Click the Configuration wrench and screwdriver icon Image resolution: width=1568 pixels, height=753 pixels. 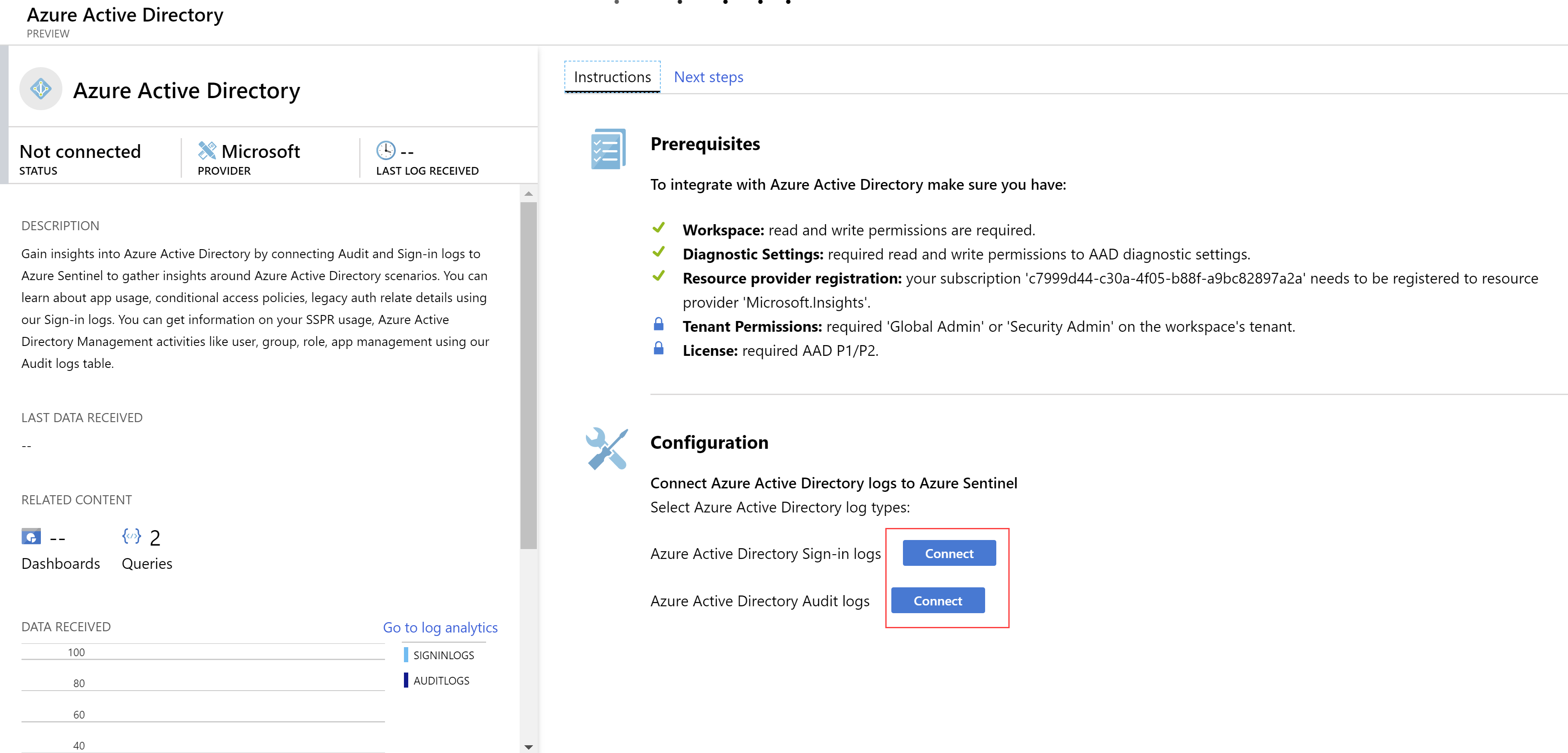[607, 449]
